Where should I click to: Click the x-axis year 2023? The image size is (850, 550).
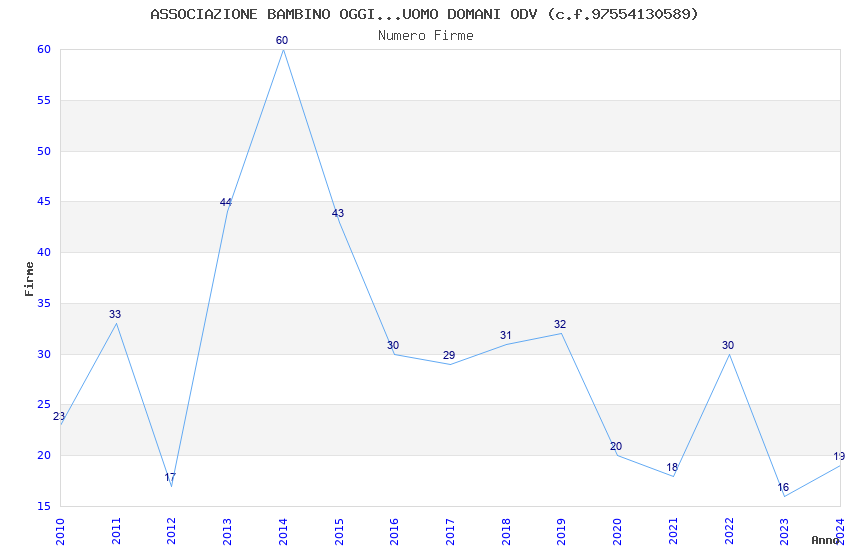(x=784, y=532)
